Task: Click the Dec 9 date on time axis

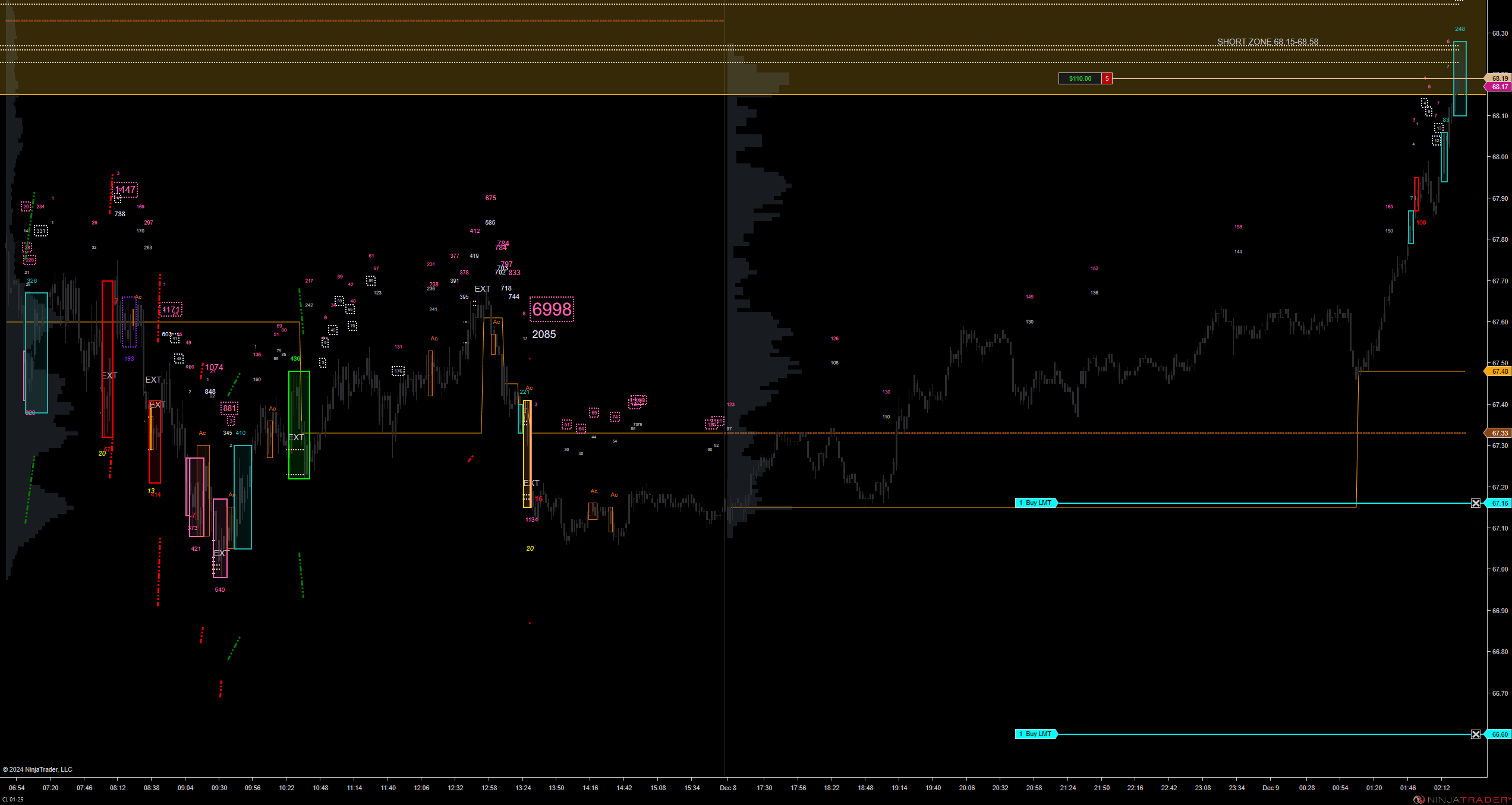Action: (1271, 788)
